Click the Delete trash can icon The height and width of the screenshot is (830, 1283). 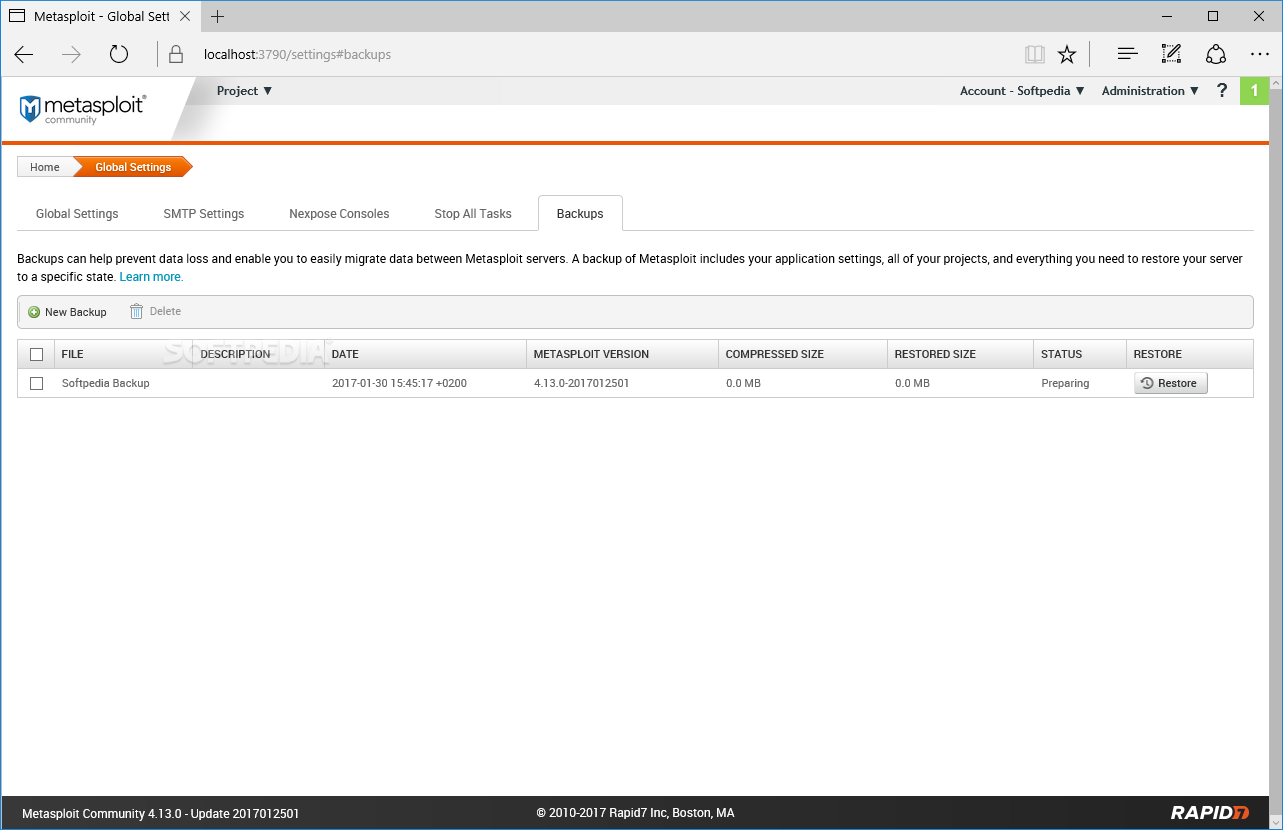click(137, 311)
